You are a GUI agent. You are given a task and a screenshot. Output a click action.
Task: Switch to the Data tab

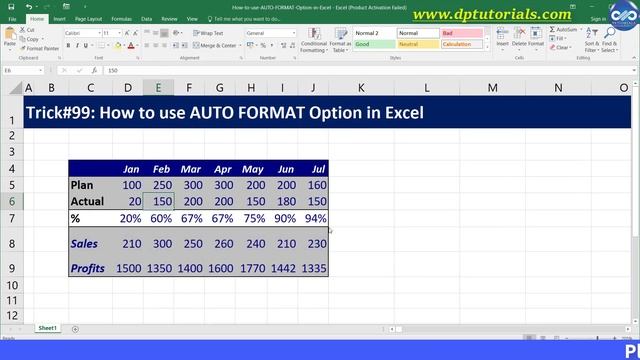146,19
